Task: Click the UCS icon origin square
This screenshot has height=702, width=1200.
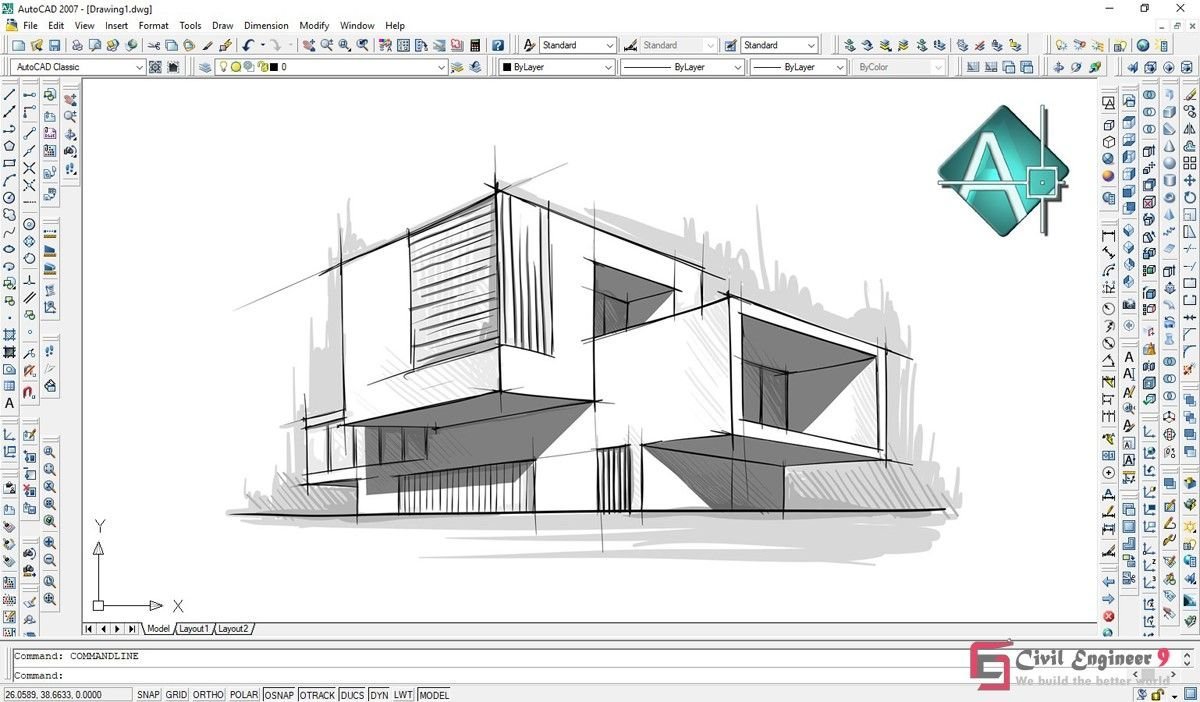Action: click(x=98, y=606)
